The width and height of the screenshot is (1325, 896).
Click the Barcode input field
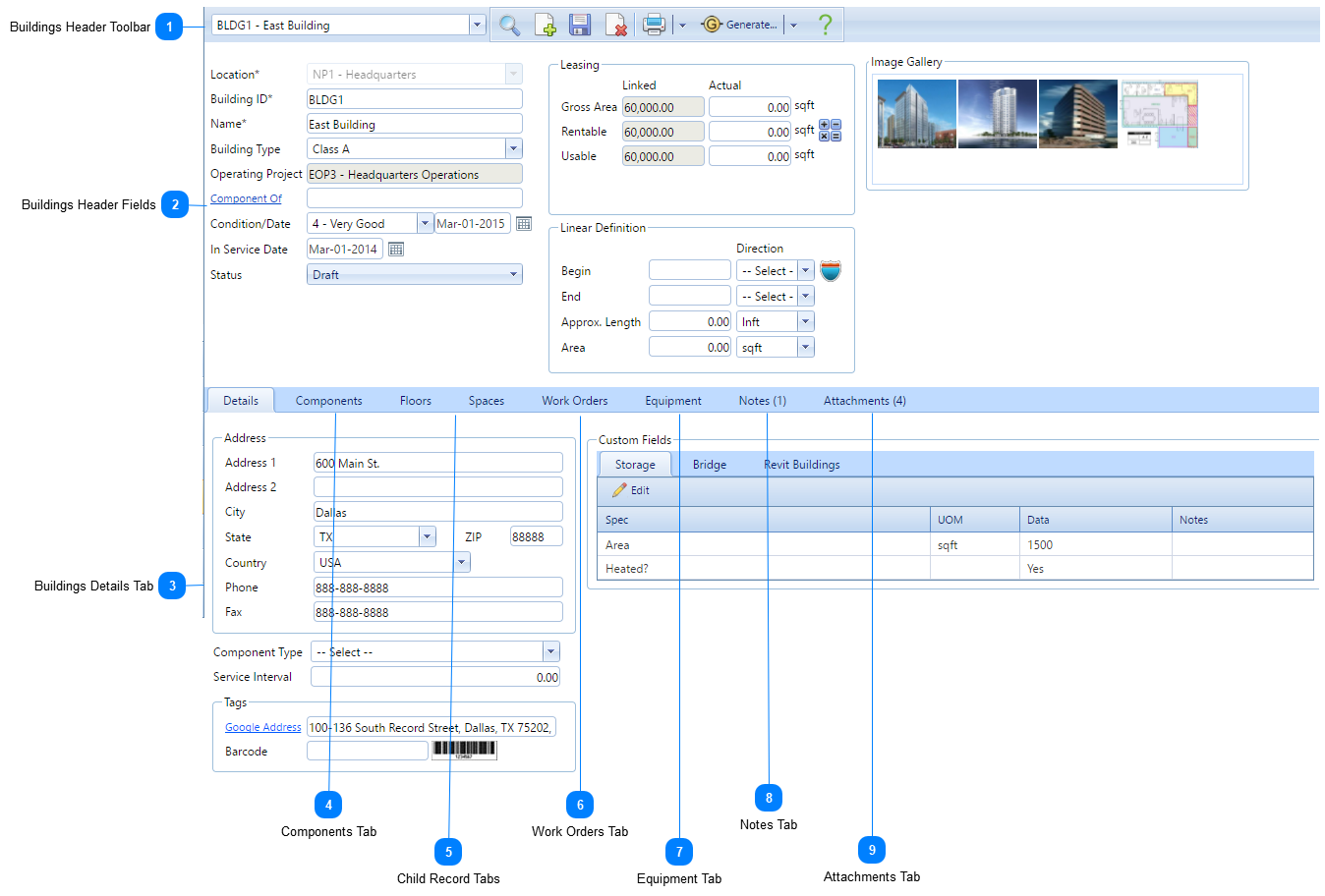click(x=368, y=751)
